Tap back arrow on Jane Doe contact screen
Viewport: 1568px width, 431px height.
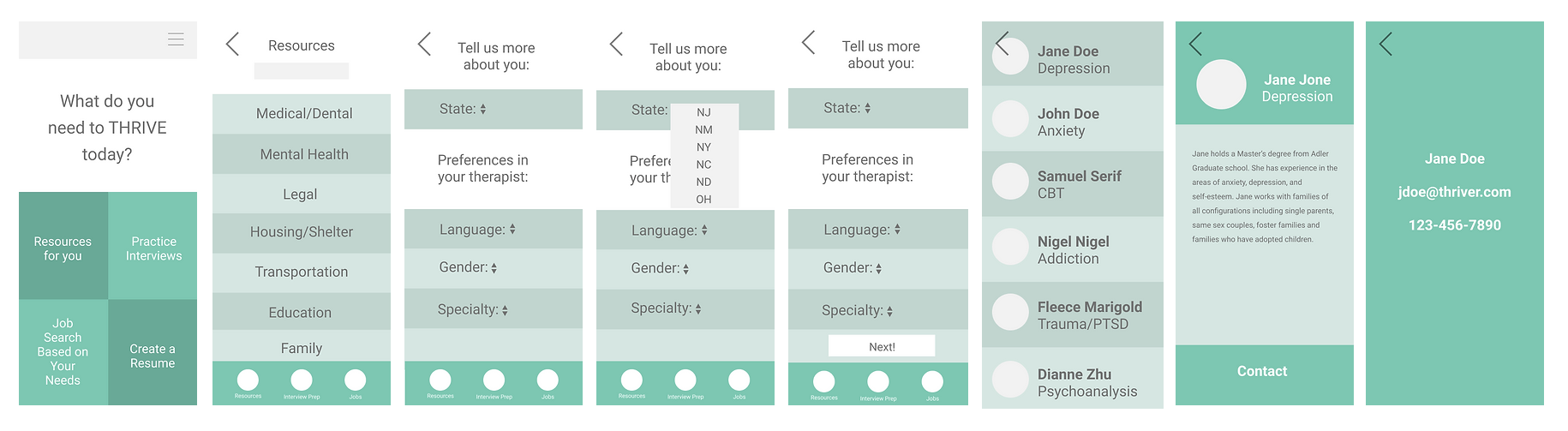point(1385,44)
